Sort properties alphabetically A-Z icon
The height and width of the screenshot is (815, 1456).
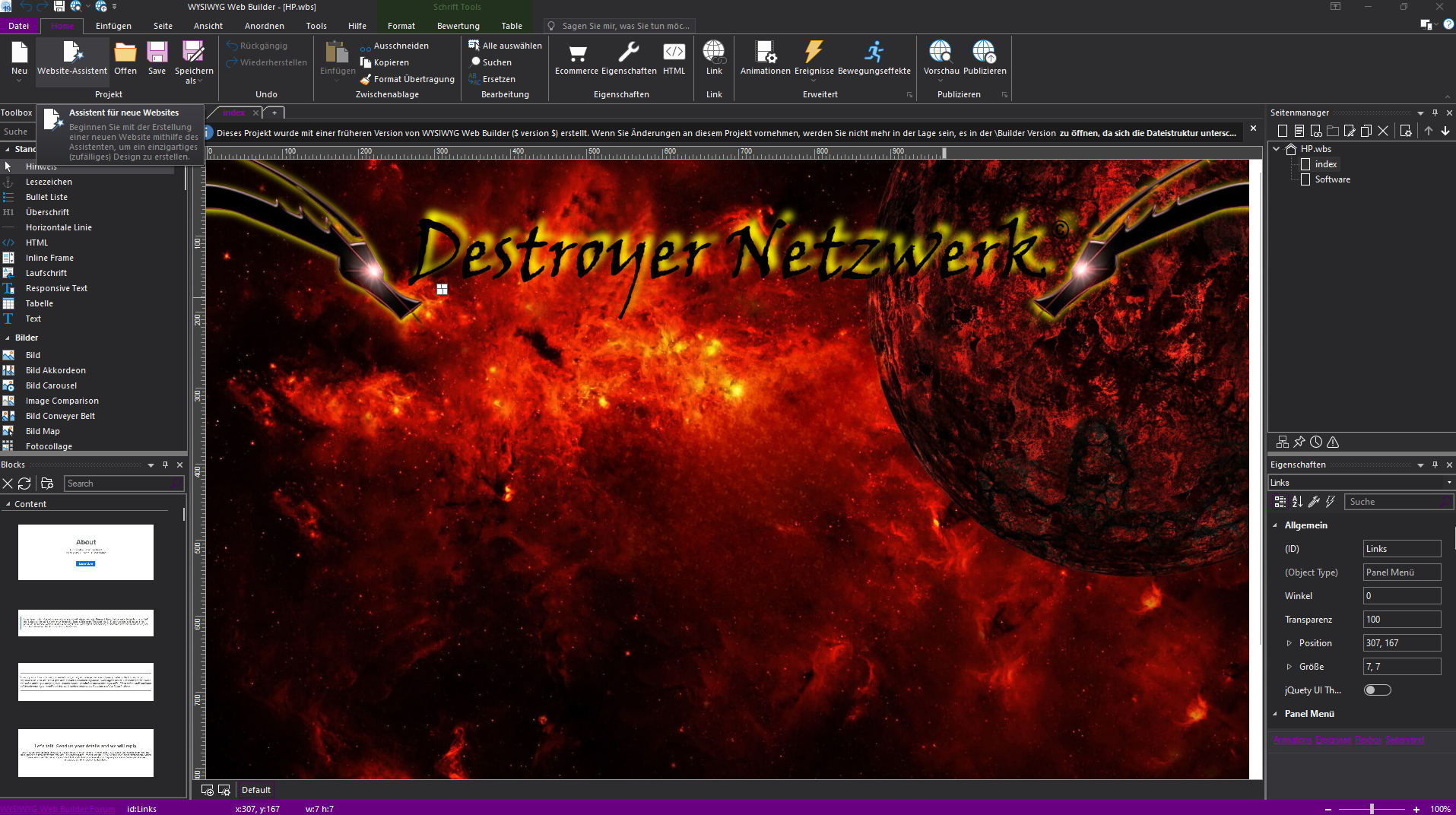(1297, 502)
